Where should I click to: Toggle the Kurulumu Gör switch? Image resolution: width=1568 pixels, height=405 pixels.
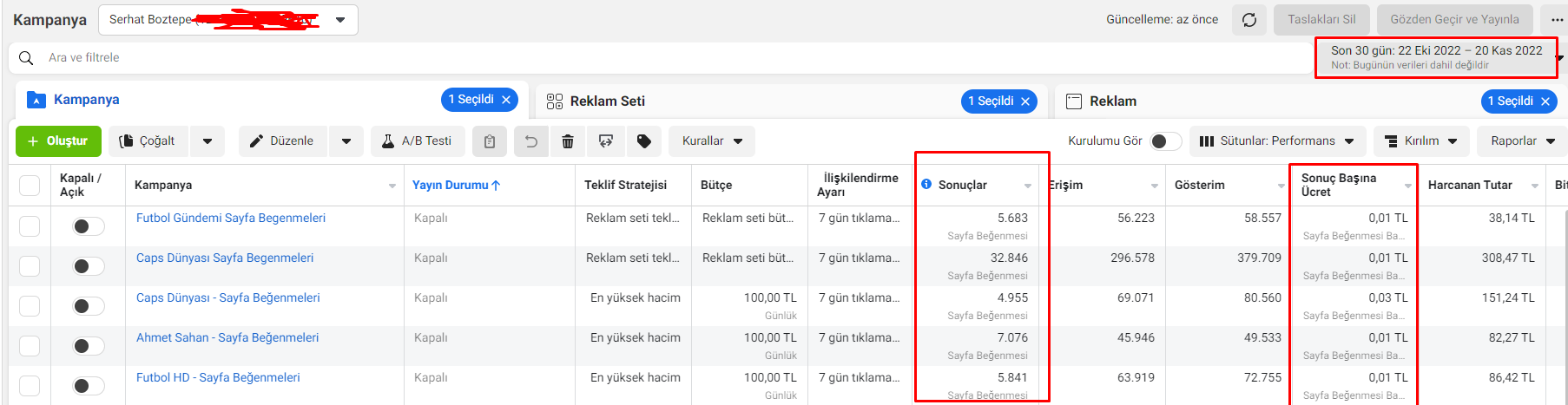pyautogui.click(x=1165, y=141)
